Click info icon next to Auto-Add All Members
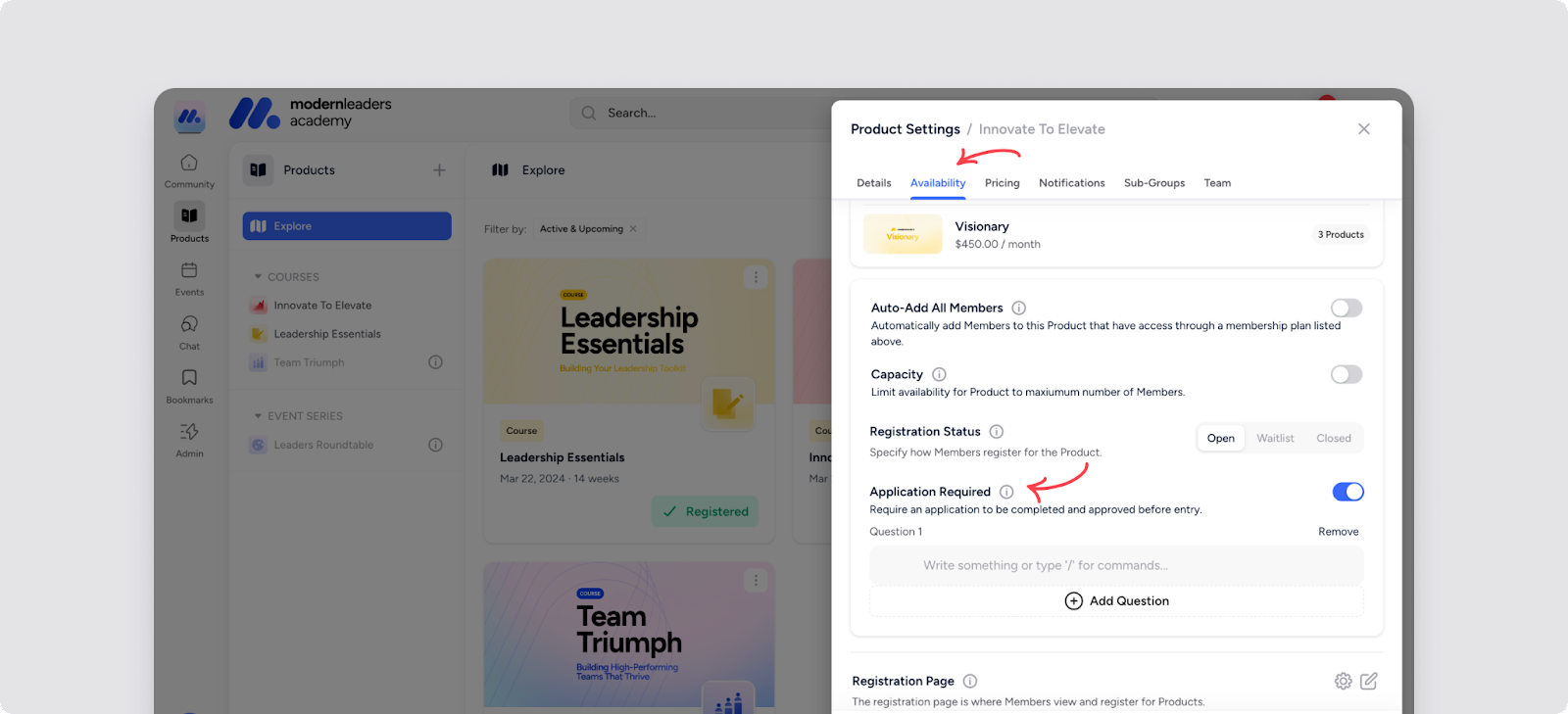 (x=1019, y=308)
